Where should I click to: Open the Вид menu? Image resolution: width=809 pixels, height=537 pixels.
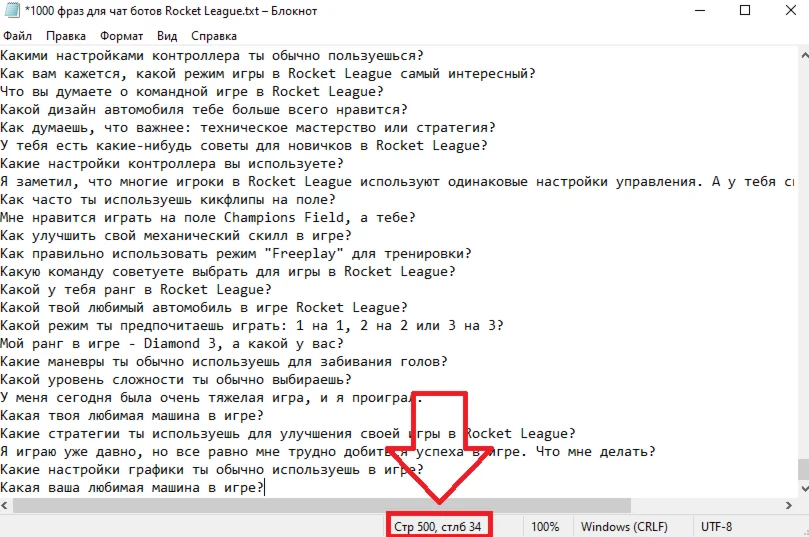(x=167, y=36)
